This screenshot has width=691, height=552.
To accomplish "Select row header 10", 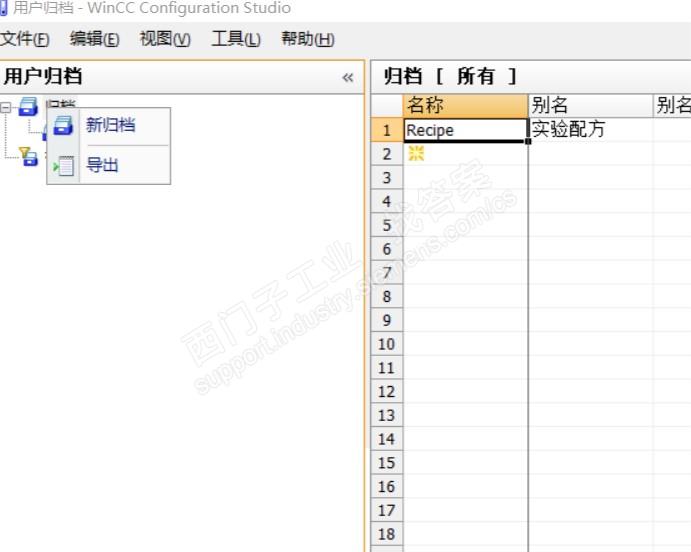I will (x=387, y=344).
